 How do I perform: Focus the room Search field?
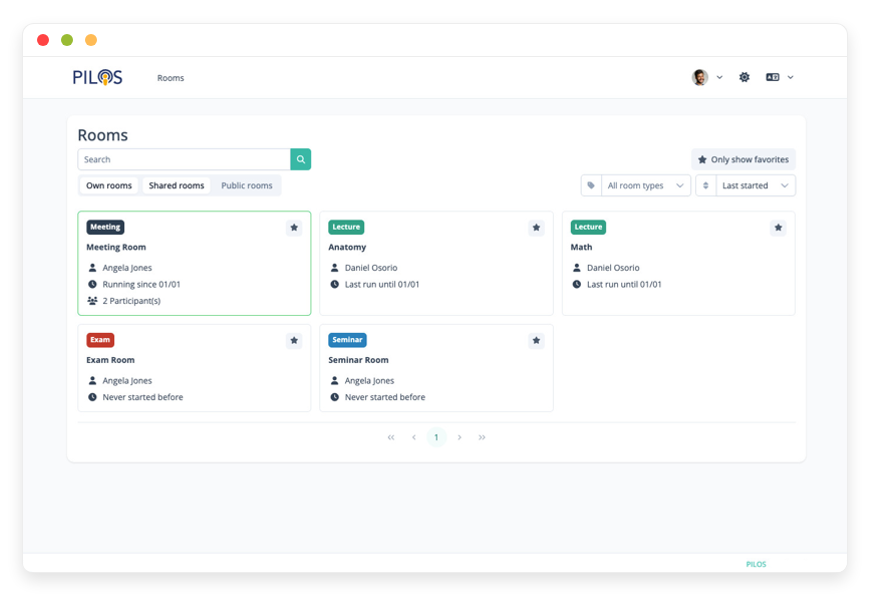pyautogui.click(x=184, y=159)
